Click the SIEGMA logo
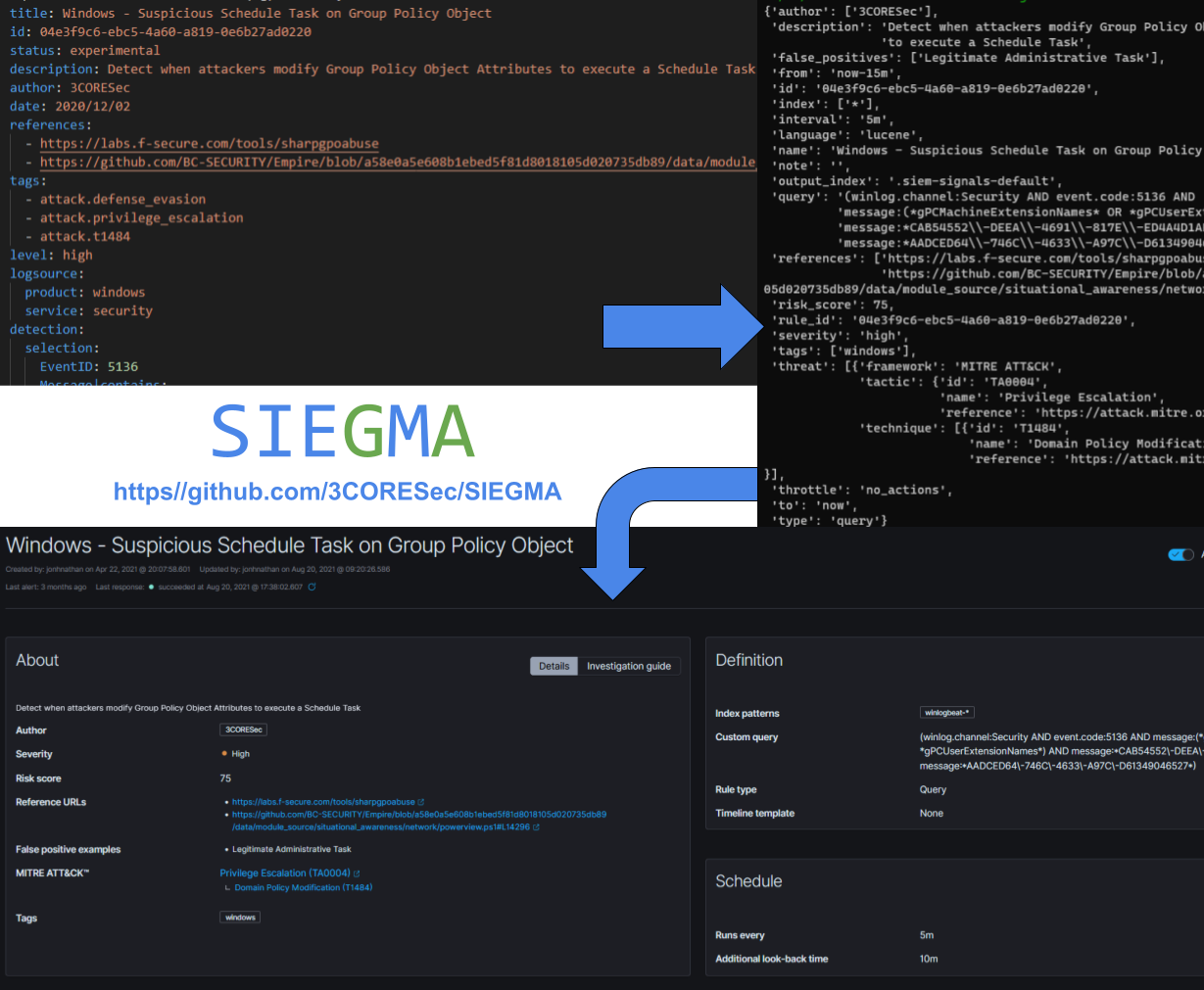This screenshot has width=1204, height=990. 343,431
